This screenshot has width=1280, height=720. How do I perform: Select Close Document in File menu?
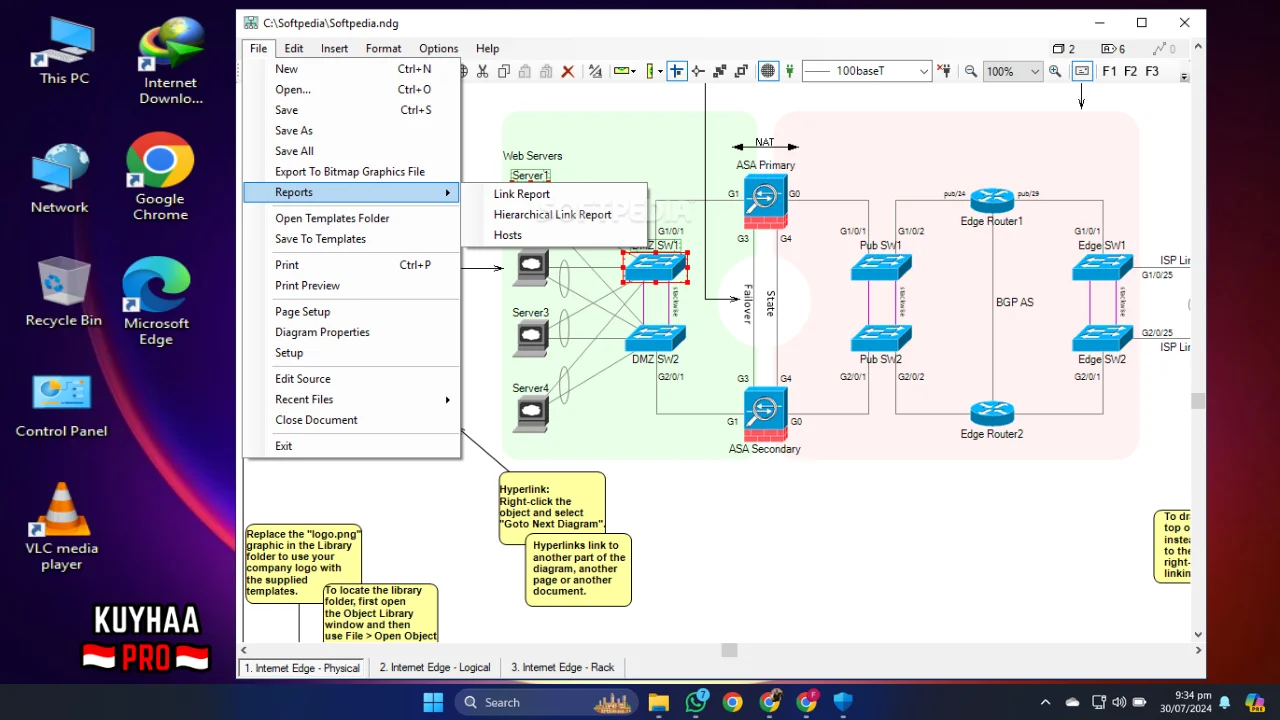coord(316,420)
